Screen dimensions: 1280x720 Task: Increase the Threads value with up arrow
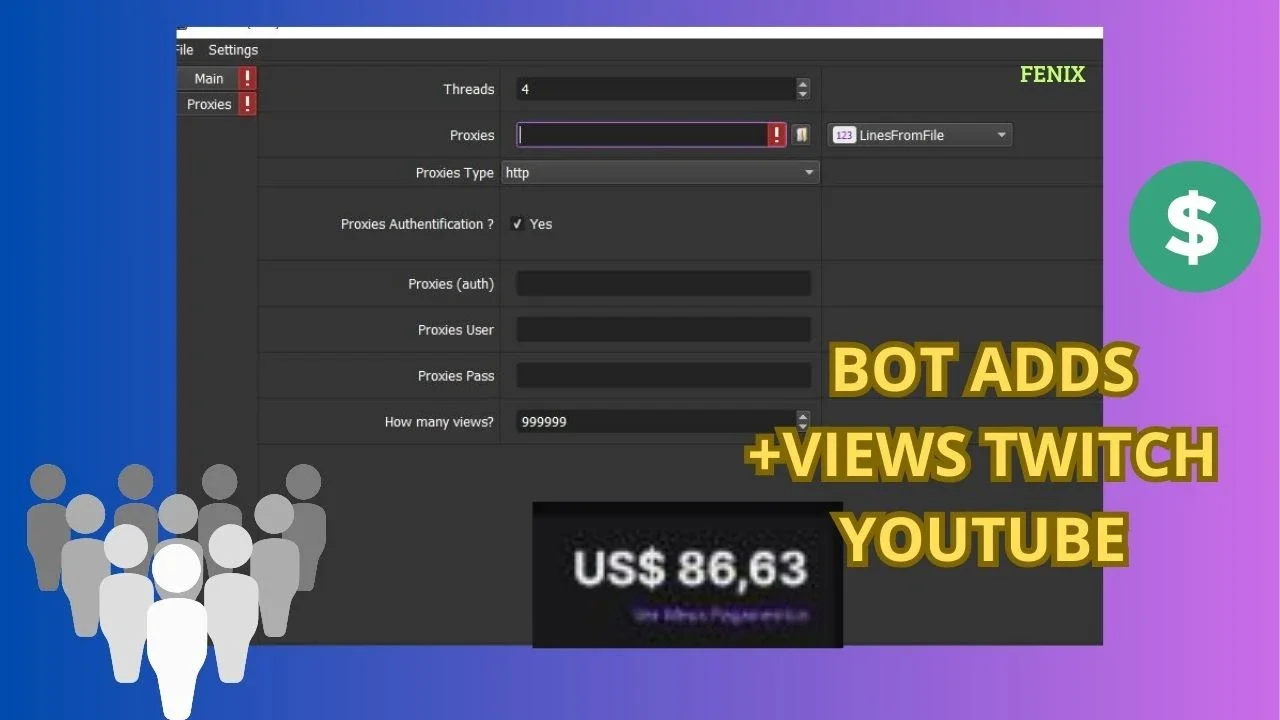(803, 84)
